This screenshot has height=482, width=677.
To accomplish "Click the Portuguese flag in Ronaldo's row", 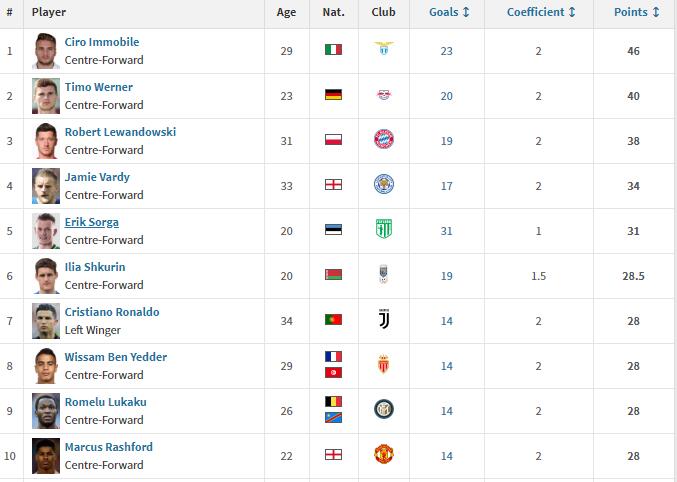I will 333,319.
